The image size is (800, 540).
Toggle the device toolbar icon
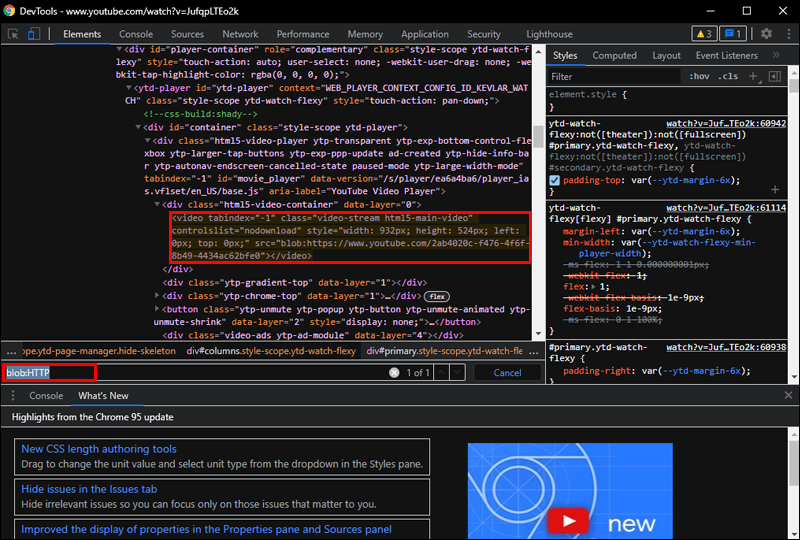(x=35, y=34)
